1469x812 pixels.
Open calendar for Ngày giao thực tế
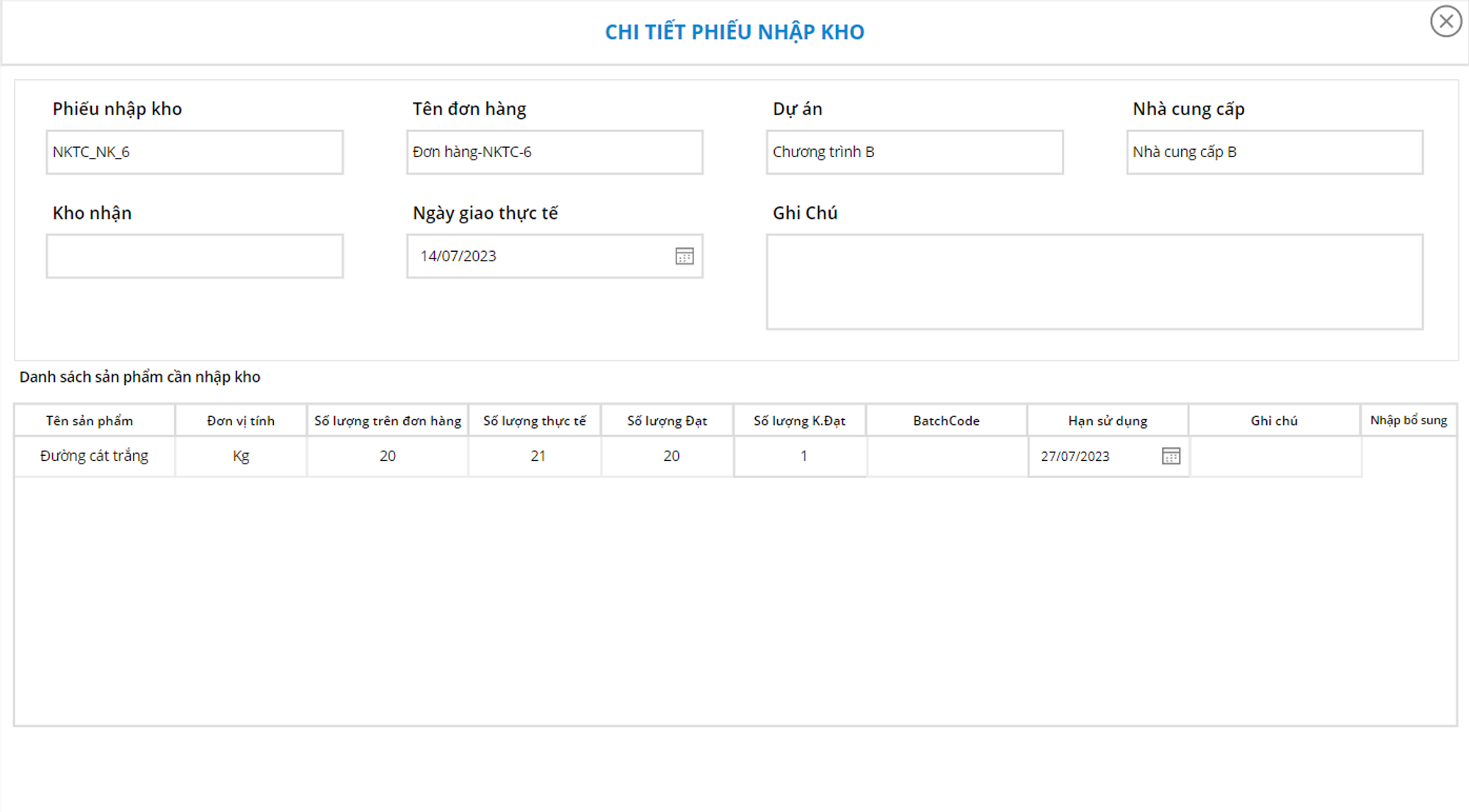684,256
